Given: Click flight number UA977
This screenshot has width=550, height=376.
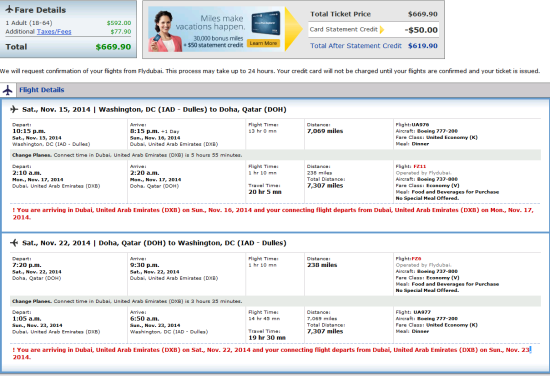Looking at the screenshot, I should tap(422, 312).
